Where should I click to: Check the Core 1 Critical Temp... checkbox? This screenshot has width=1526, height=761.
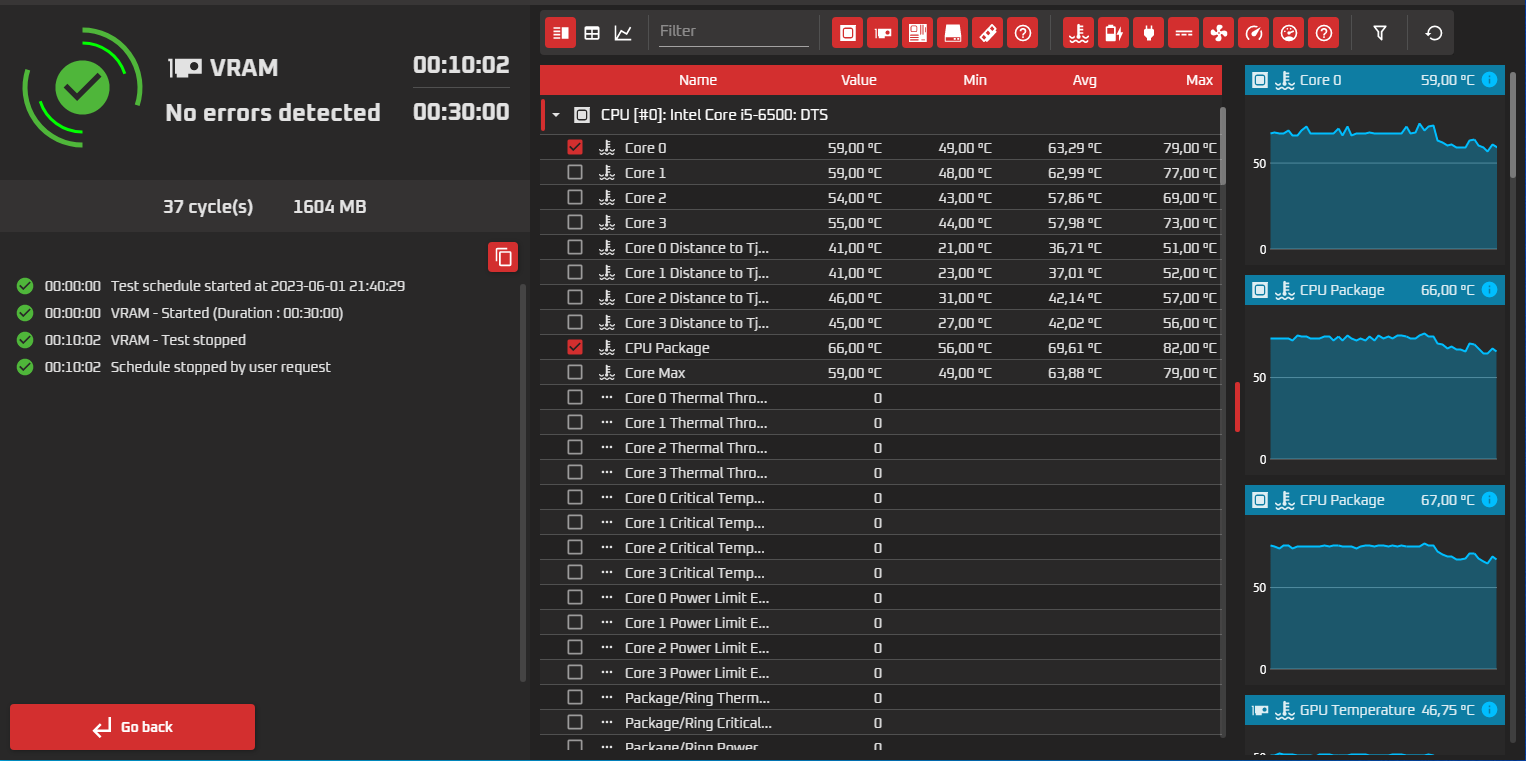(575, 522)
